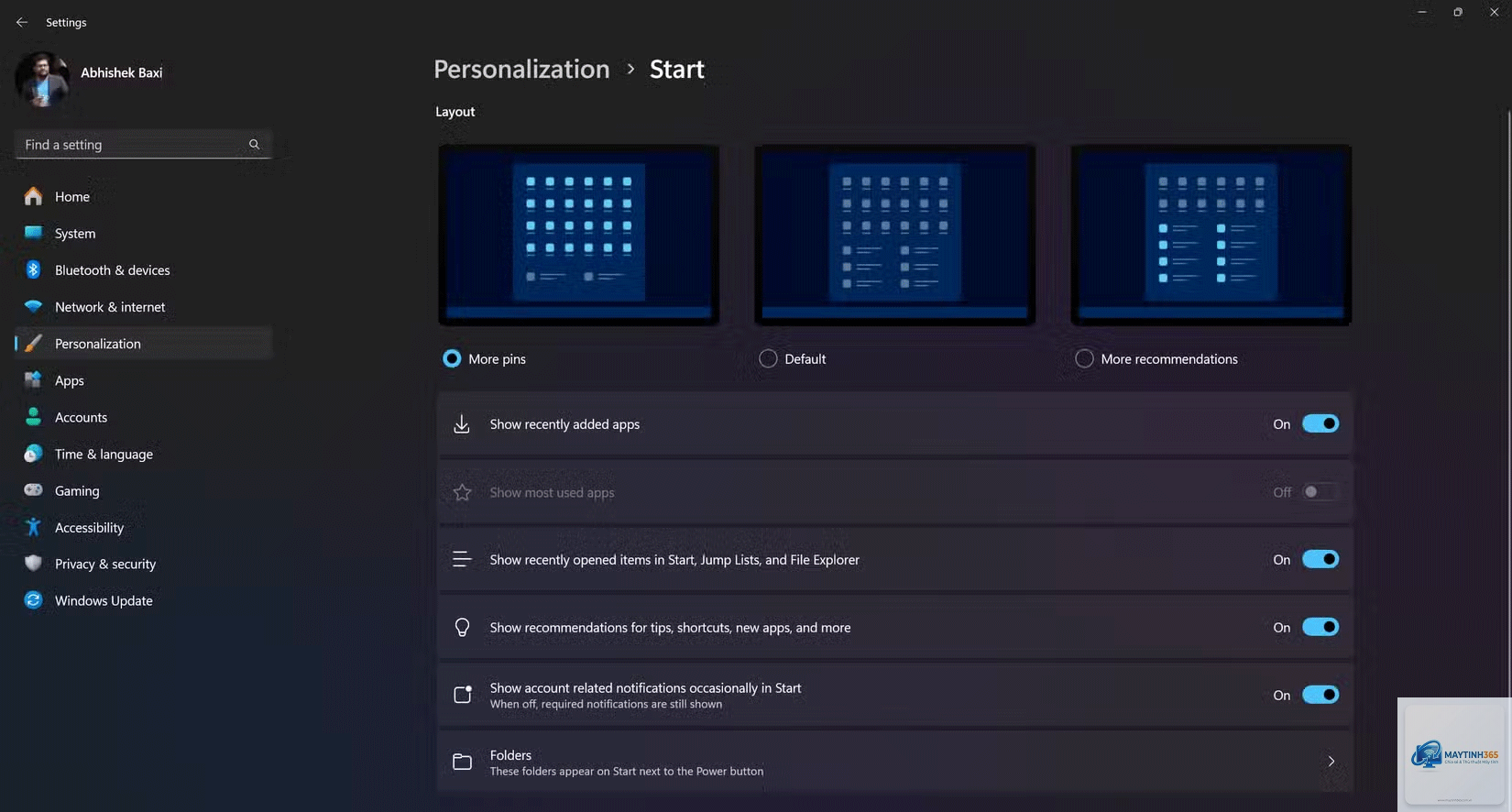Click the Privacy & security shield icon

33,564
